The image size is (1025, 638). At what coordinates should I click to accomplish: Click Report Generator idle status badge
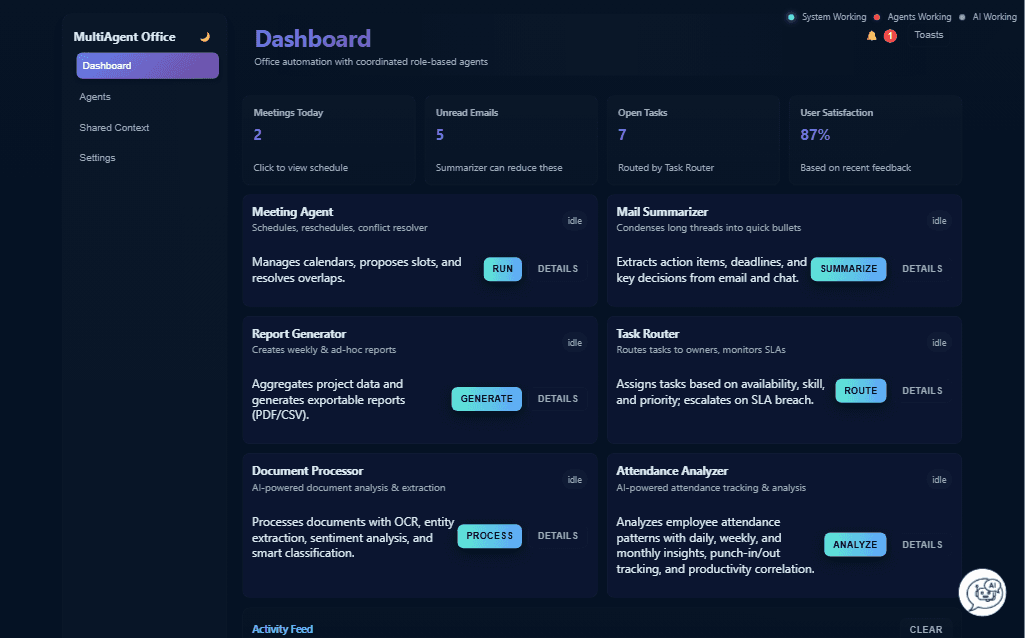[575, 343]
